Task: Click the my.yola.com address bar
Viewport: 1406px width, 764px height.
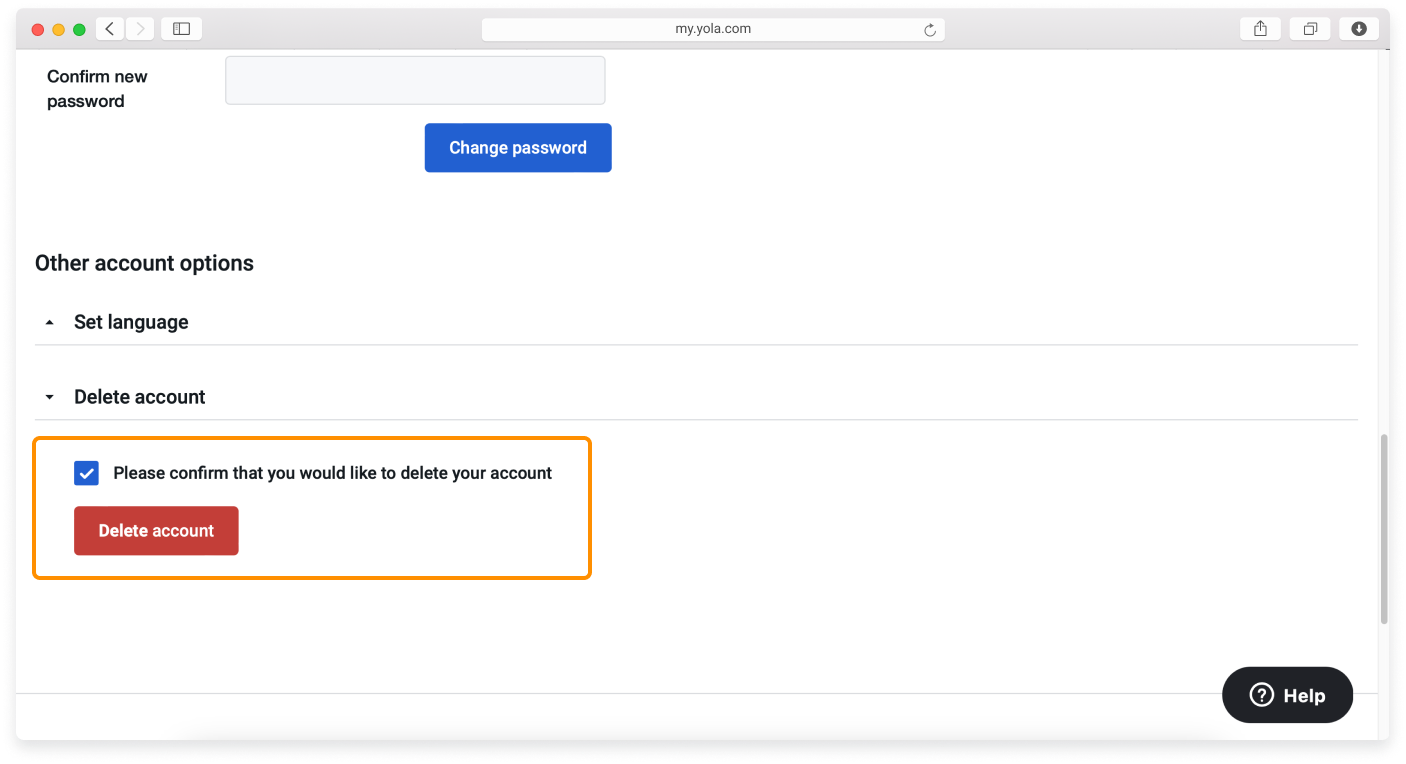Action: click(x=712, y=29)
